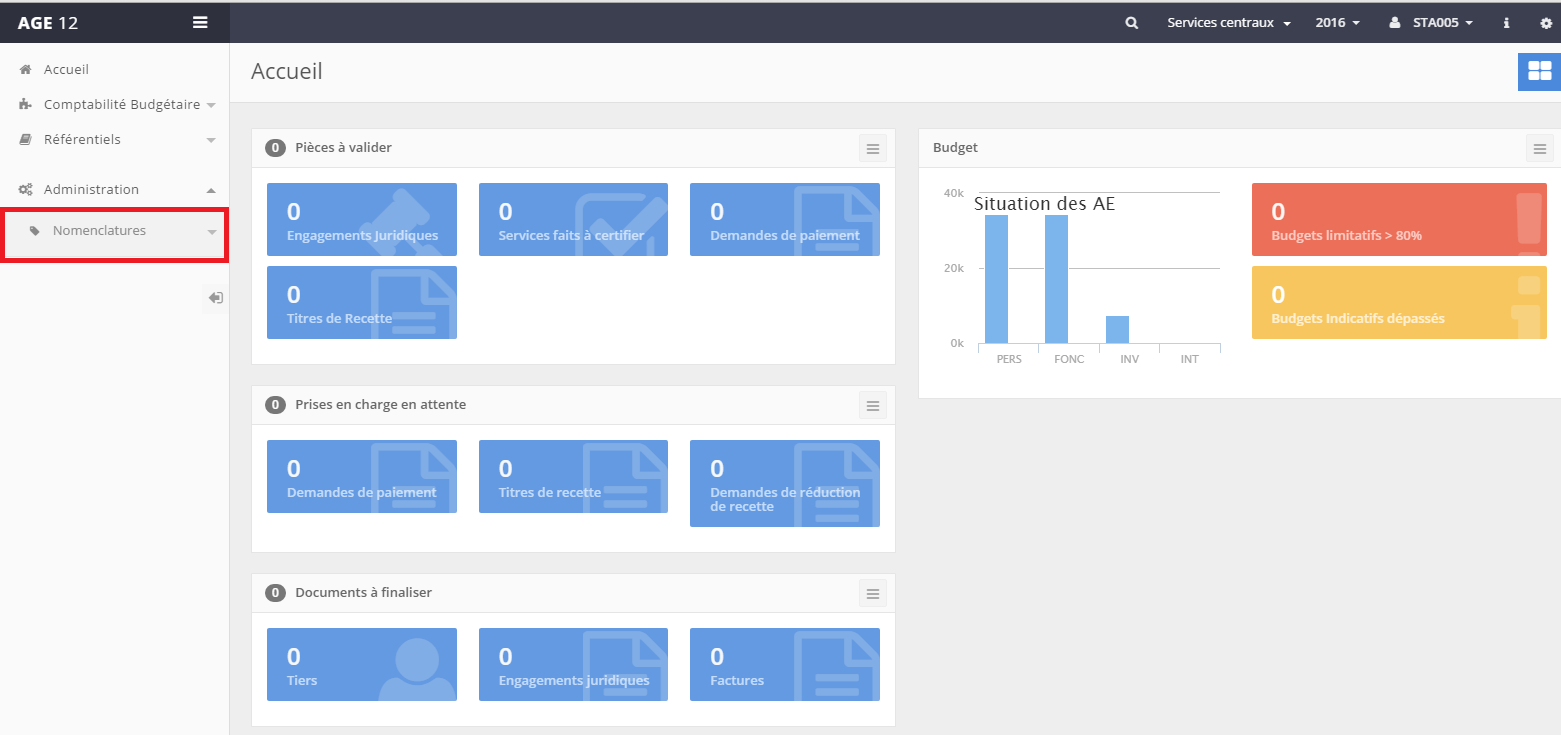Open the info icon in top bar
The height and width of the screenshot is (735, 1561).
pos(1506,23)
